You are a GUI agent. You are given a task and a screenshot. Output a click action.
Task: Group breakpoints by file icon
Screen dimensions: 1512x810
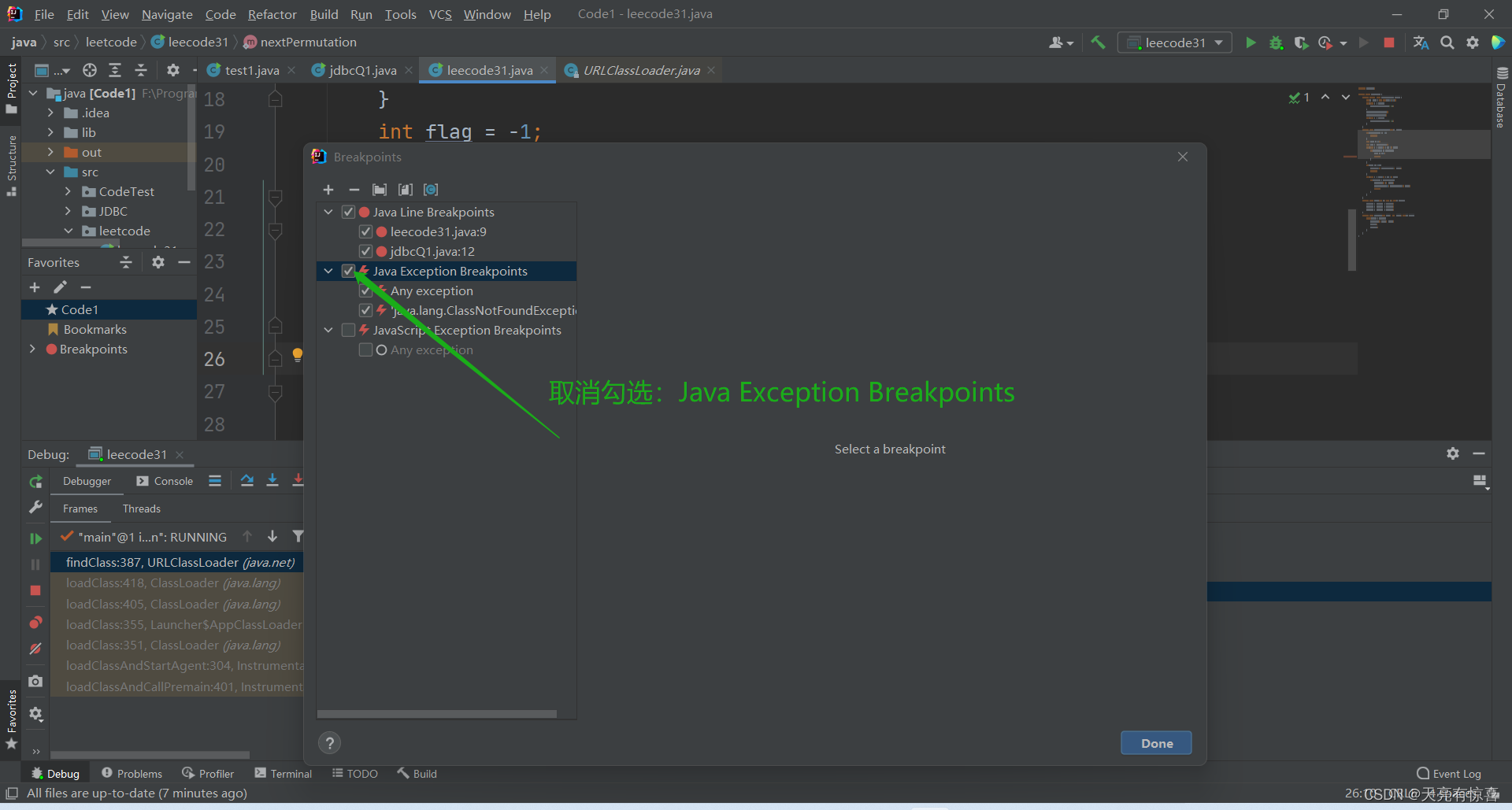[406, 190]
